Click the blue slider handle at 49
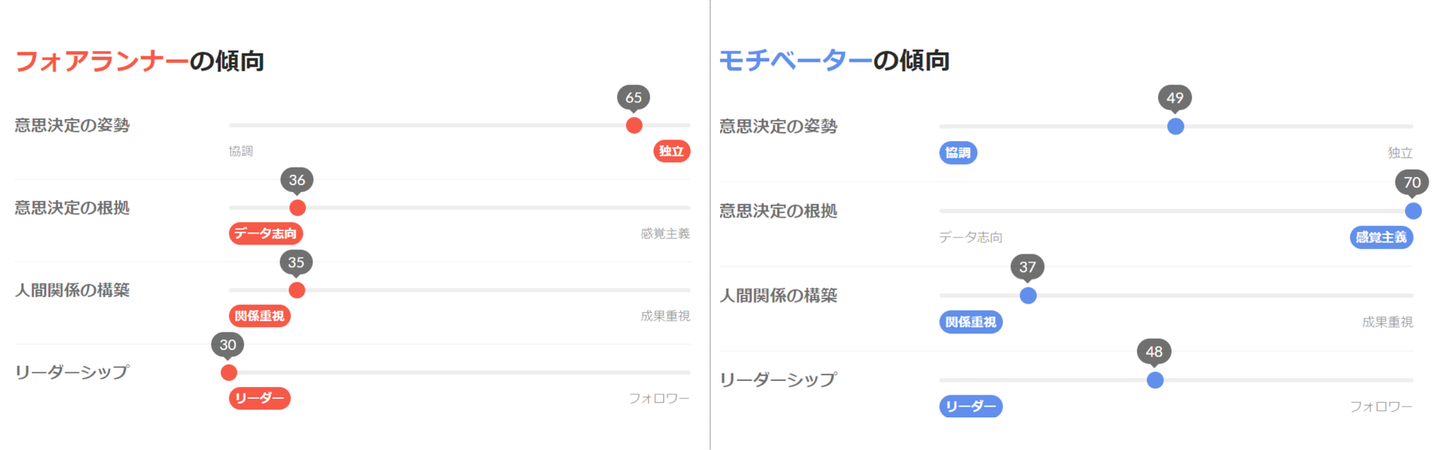 [x=1176, y=126]
